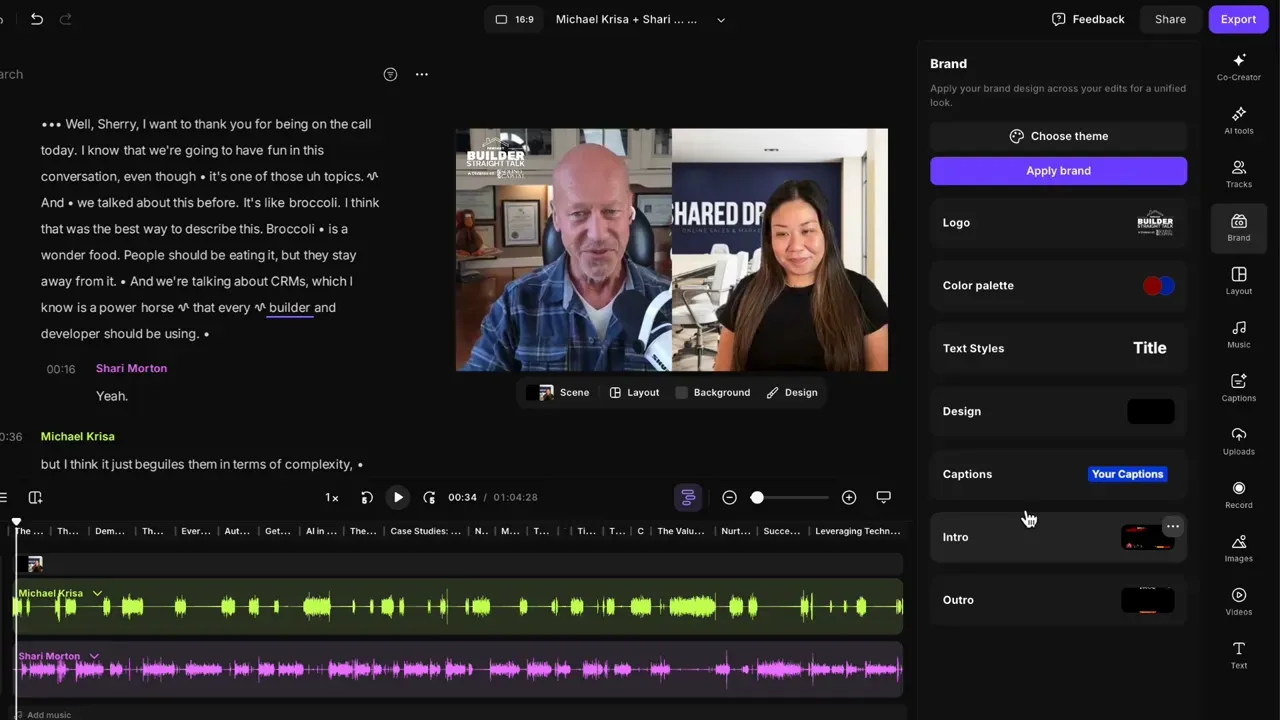The image size is (1280, 720).
Task: Open the AI tools panel
Action: 1239,117
